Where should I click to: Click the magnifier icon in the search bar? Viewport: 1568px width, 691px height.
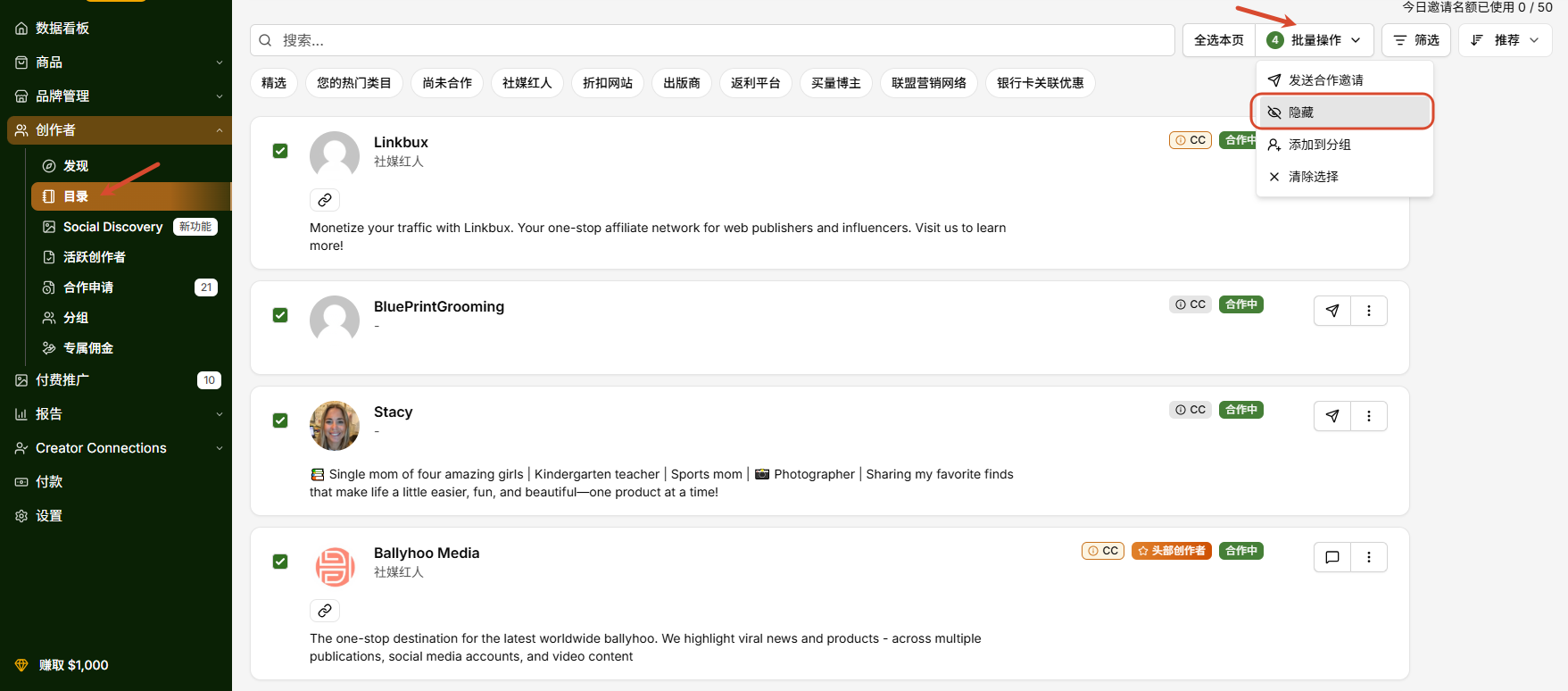coord(265,40)
